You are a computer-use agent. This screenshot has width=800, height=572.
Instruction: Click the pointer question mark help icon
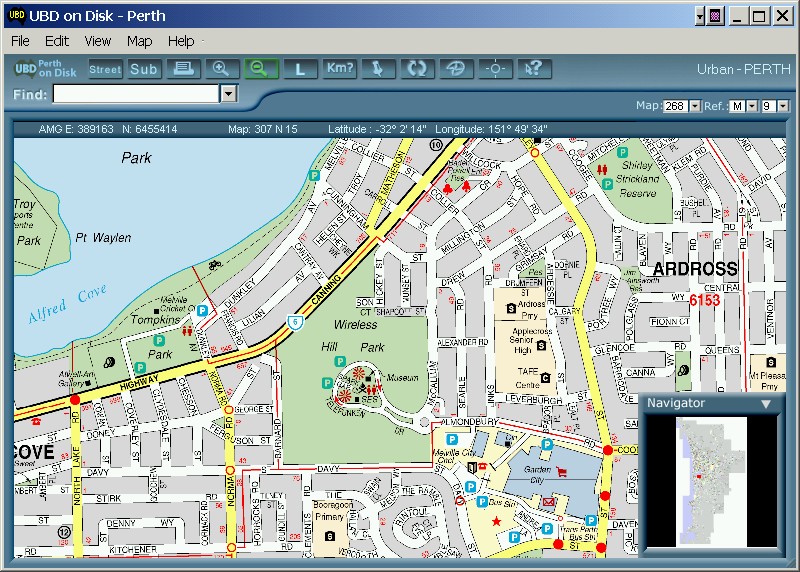[534, 68]
